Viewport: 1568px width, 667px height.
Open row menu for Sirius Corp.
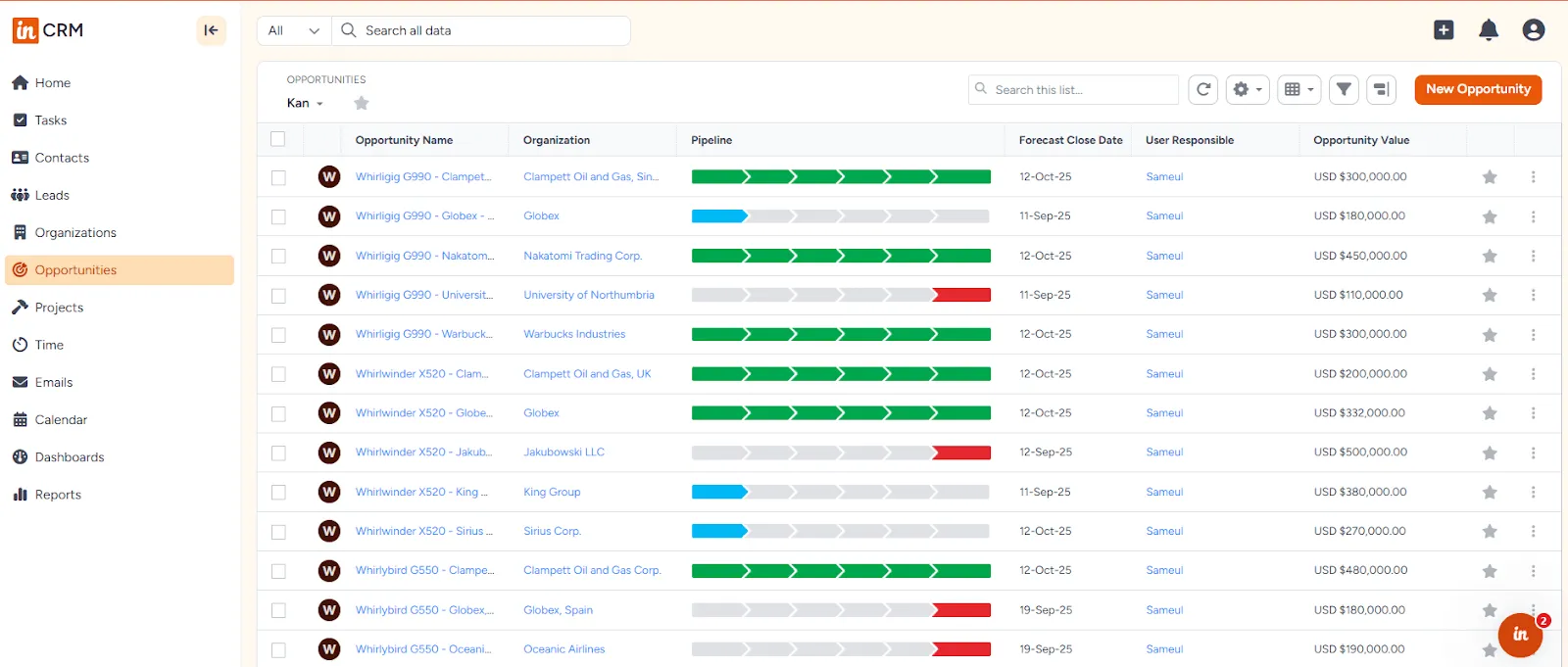(1534, 531)
